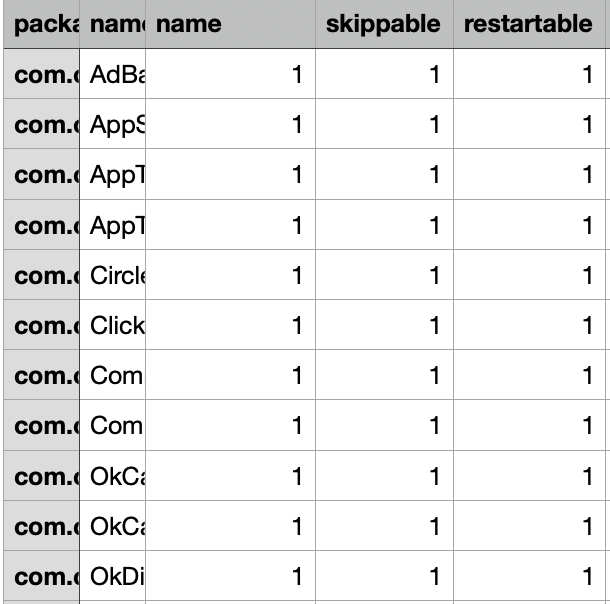610x604 pixels.
Task: Select package cell in Circle row
Action: 41,275
